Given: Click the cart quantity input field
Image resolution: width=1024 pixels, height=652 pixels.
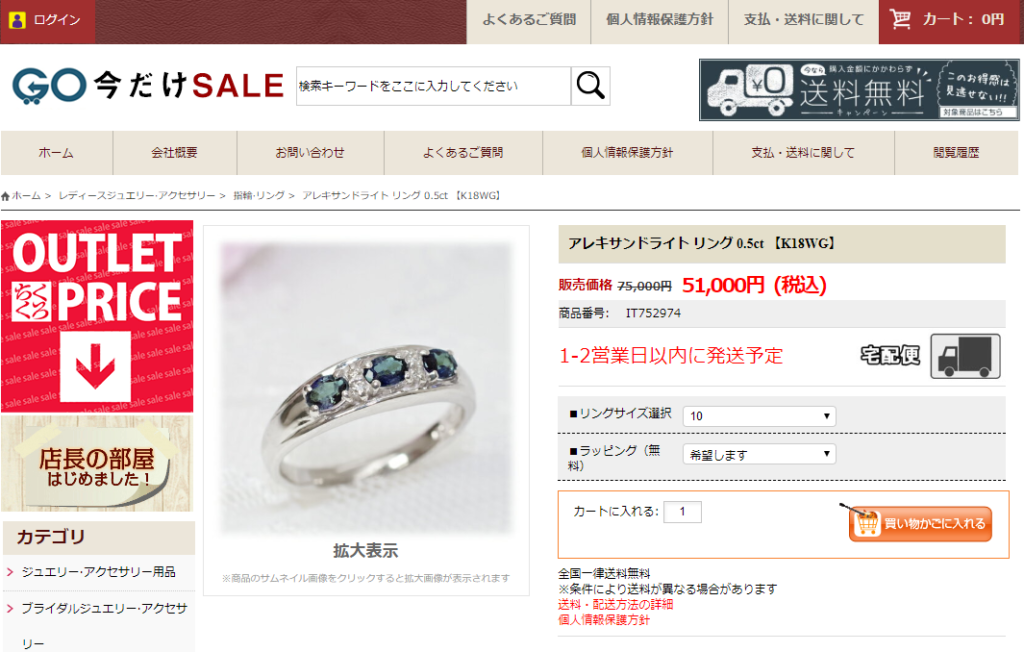Looking at the screenshot, I should tap(682, 512).
